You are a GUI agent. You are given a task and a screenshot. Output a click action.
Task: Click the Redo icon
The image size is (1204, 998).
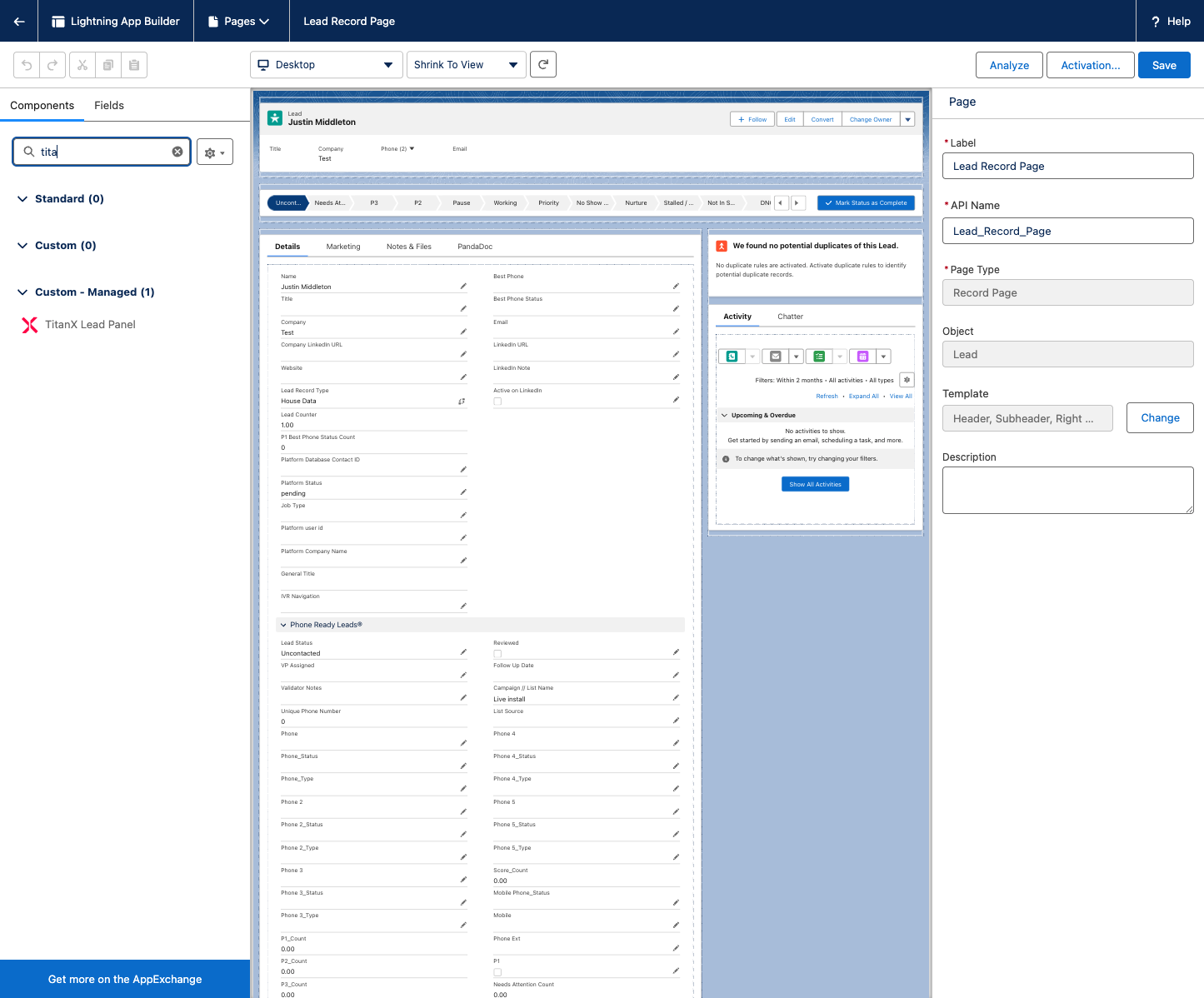[52, 65]
